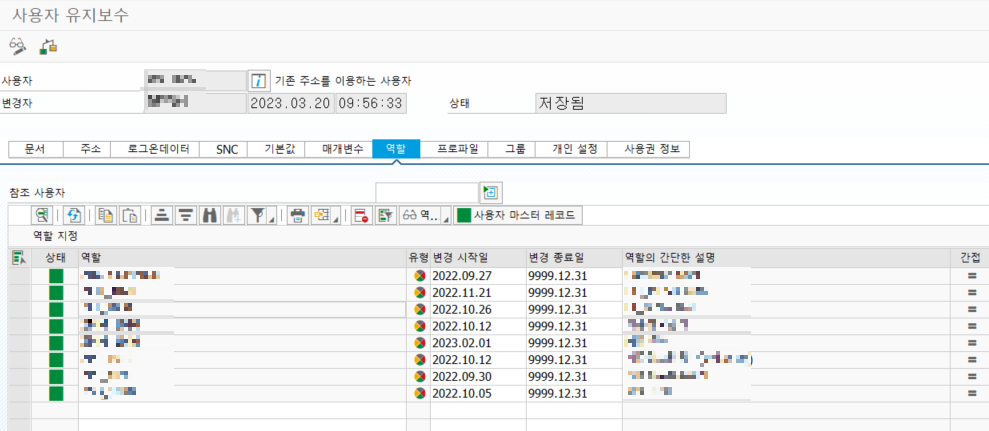Click the Copy icon in roles toolbar

[x=105, y=215]
